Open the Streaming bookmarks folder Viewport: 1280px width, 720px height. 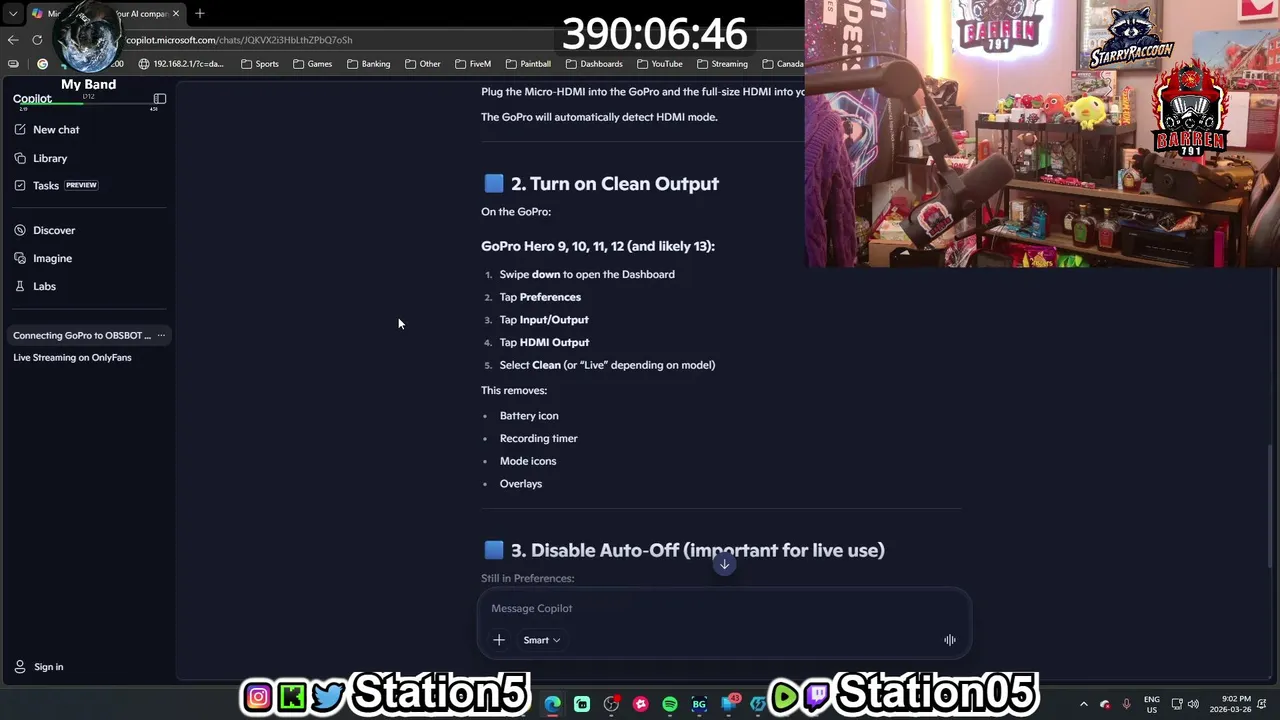click(722, 64)
